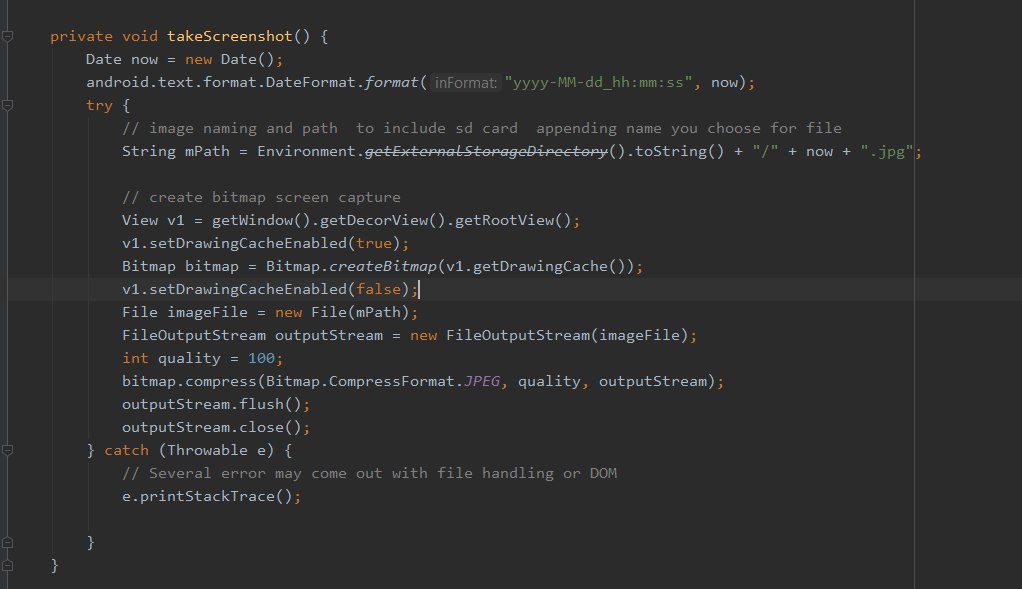Click the 'create bitmap screen capture' comment
This screenshot has width=1022, height=589.
[x=261, y=197]
